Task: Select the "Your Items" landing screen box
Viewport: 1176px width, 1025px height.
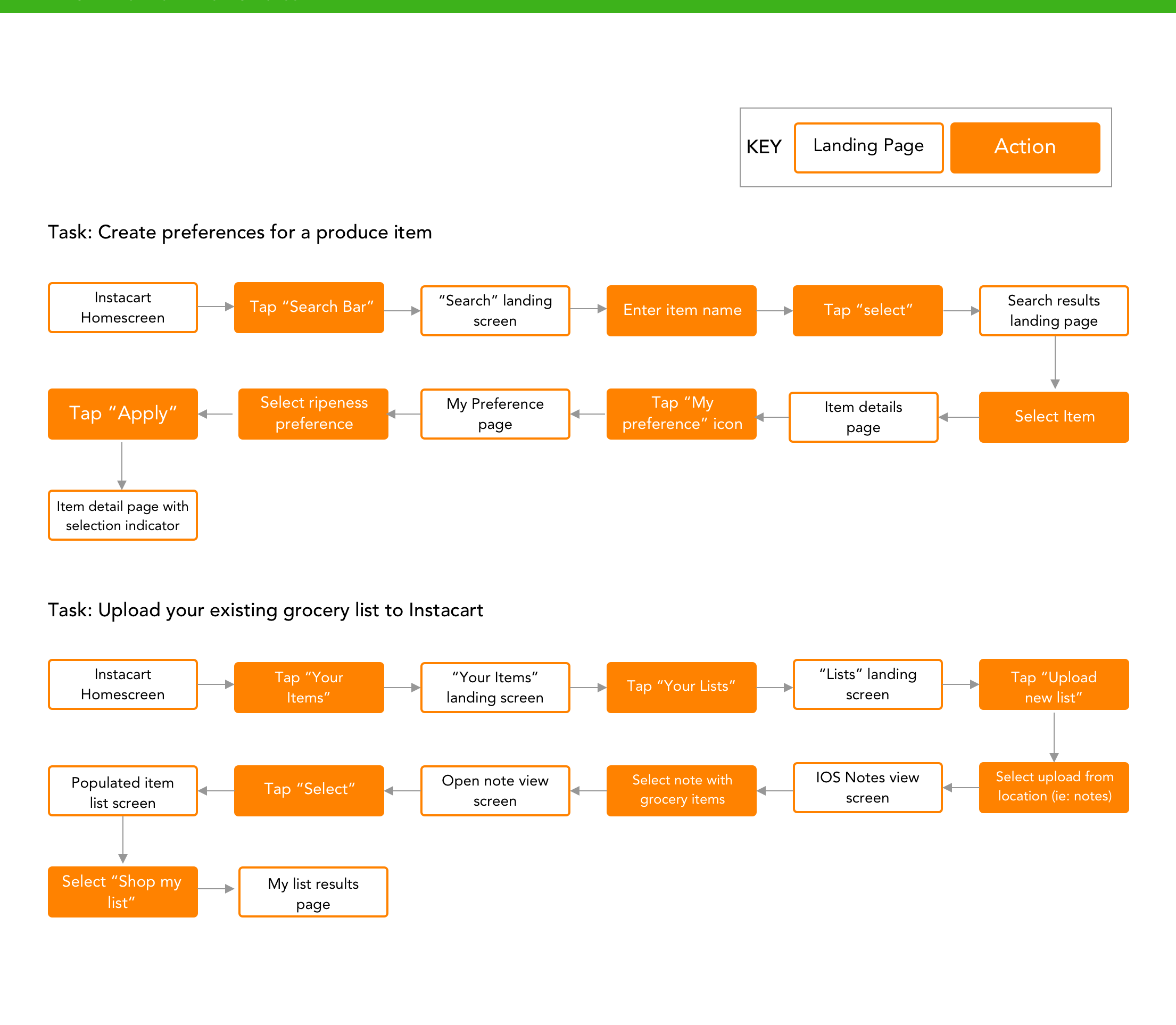Action: point(495,688)
